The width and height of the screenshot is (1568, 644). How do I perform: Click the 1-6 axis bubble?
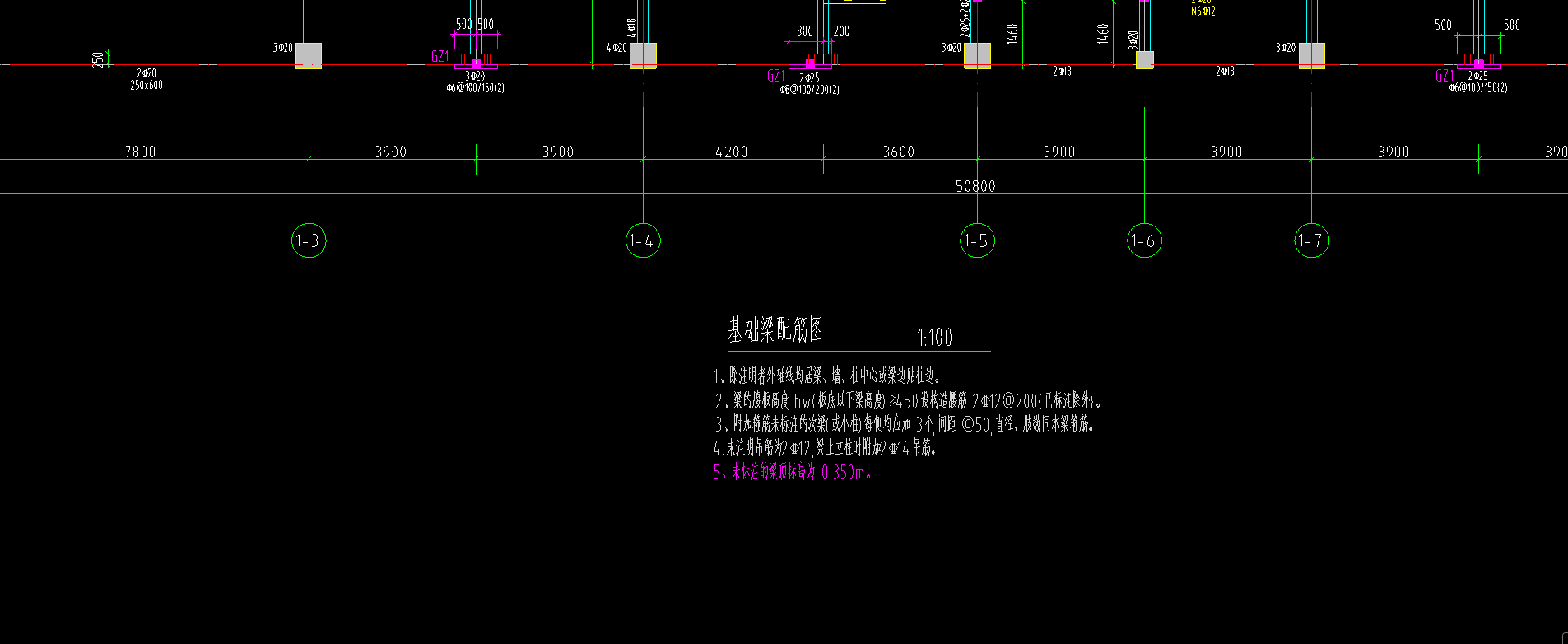point(1144,240)
